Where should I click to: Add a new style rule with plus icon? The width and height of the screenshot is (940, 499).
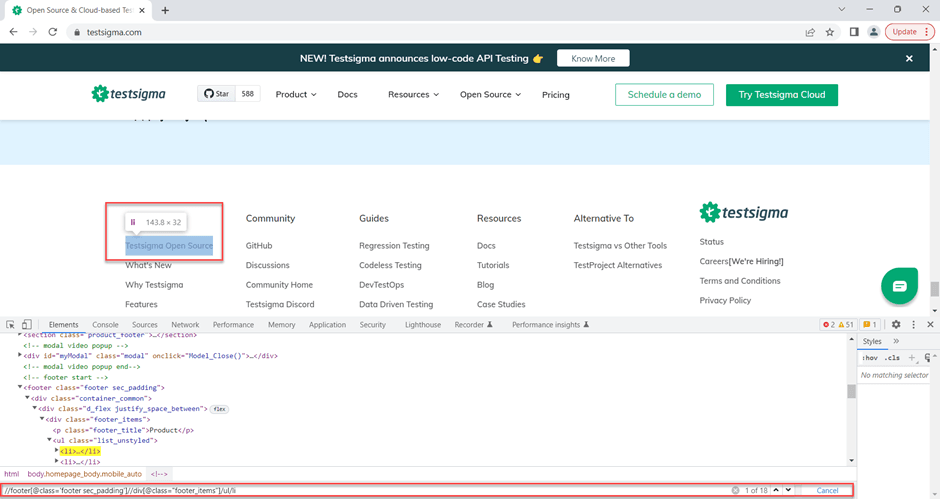coord(911,357)
